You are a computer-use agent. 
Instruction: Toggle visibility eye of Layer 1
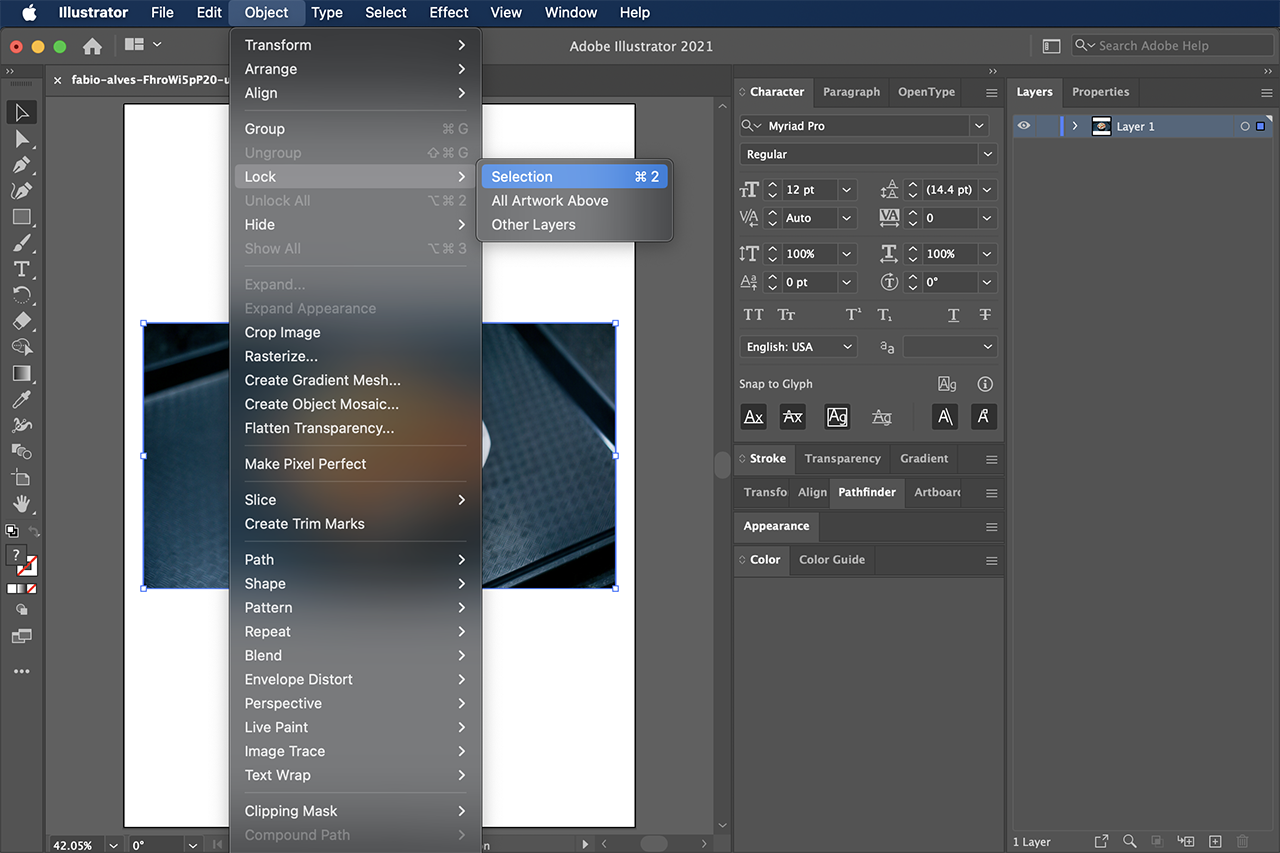[x=1023, y=126]
